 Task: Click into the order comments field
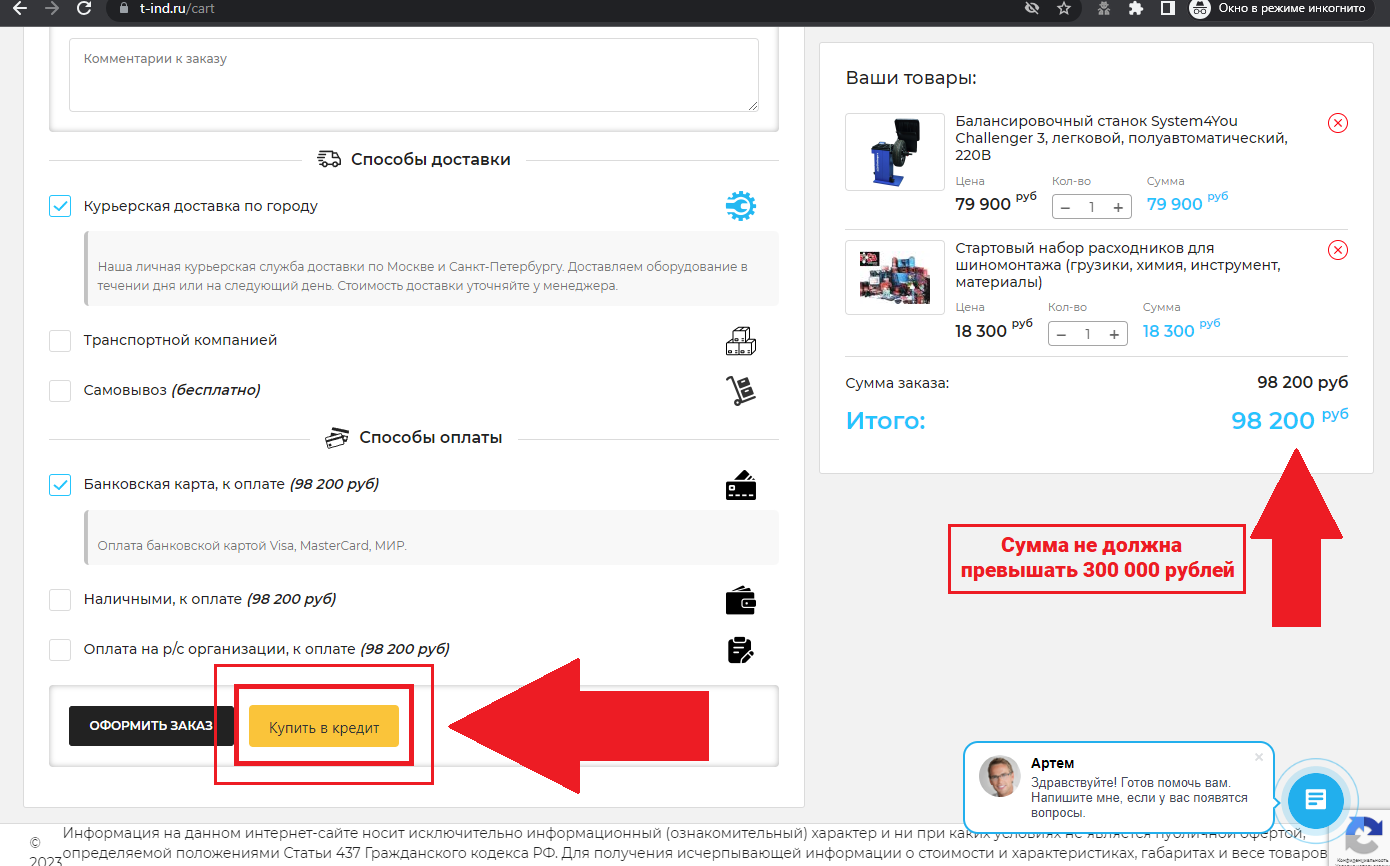click(x=413, y=75)
